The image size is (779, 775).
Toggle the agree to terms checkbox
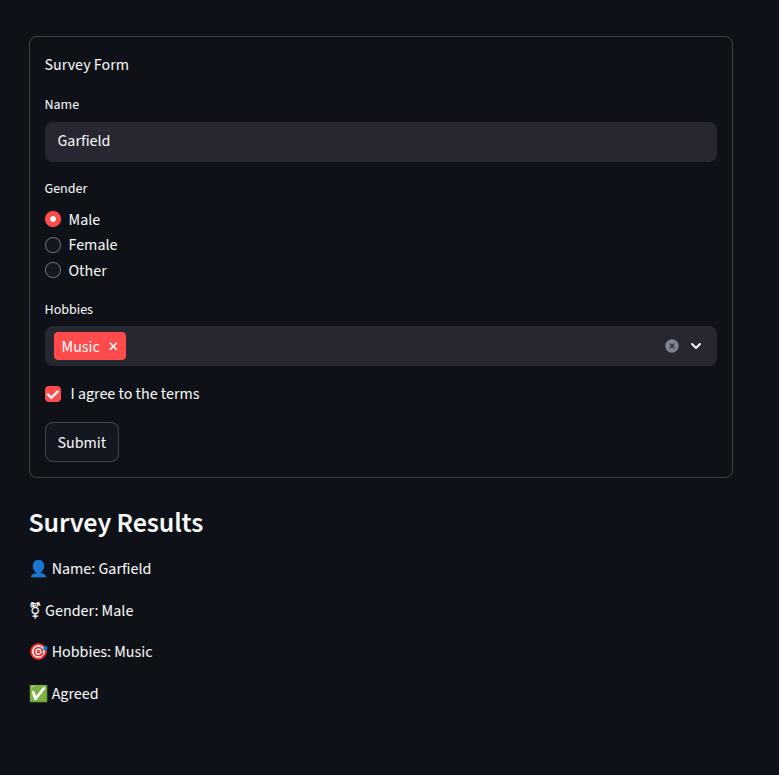(53, 394)
